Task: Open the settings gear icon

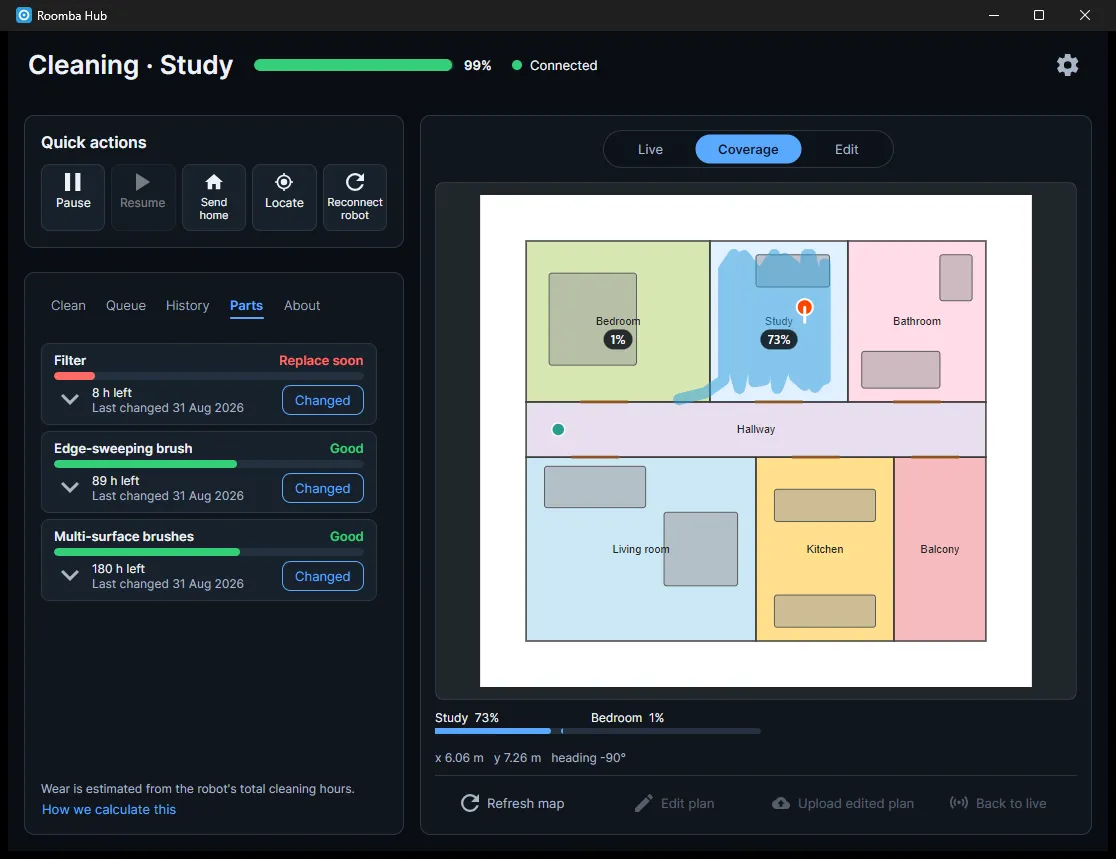Action: point(1067,65)
